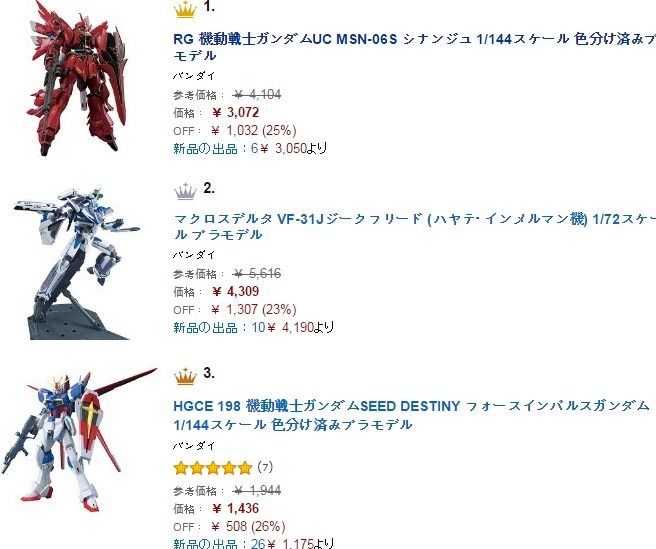Click the bronze crown icon for rank 3

pos(185,376)
